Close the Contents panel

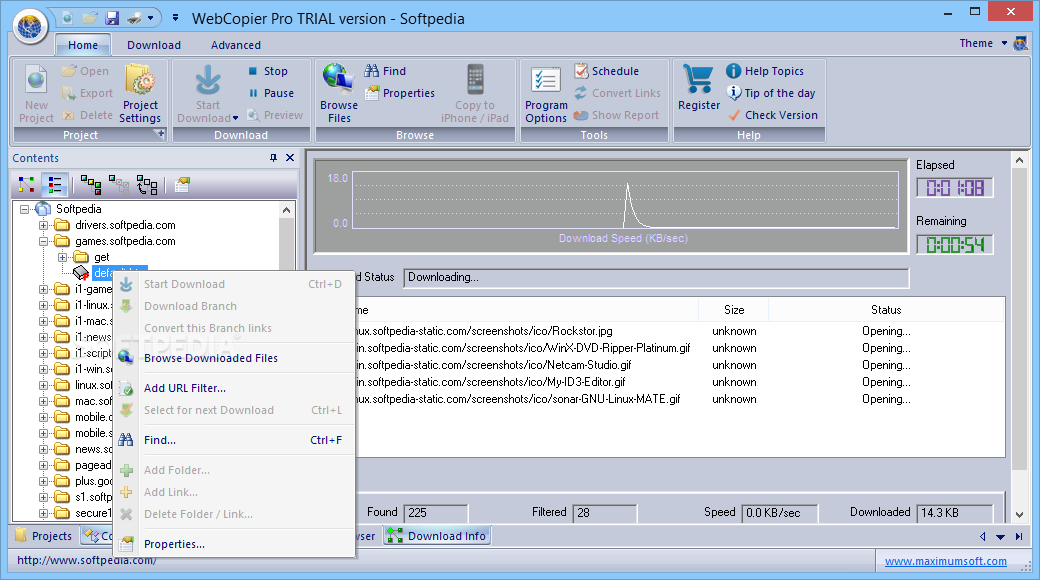tap(290, 157)
